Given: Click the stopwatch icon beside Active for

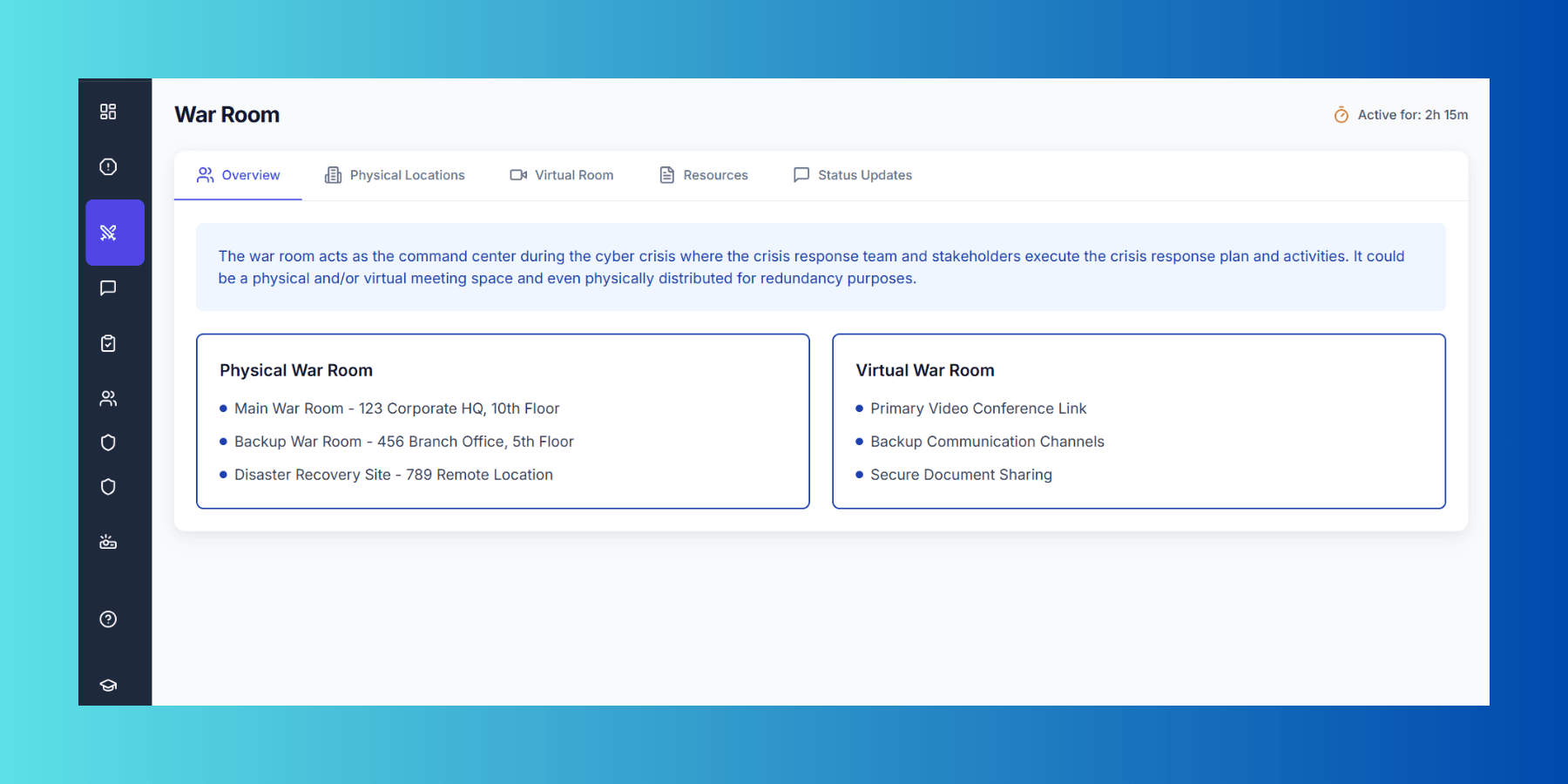Looking at the screenshot, I should [x=1342, y=115].
